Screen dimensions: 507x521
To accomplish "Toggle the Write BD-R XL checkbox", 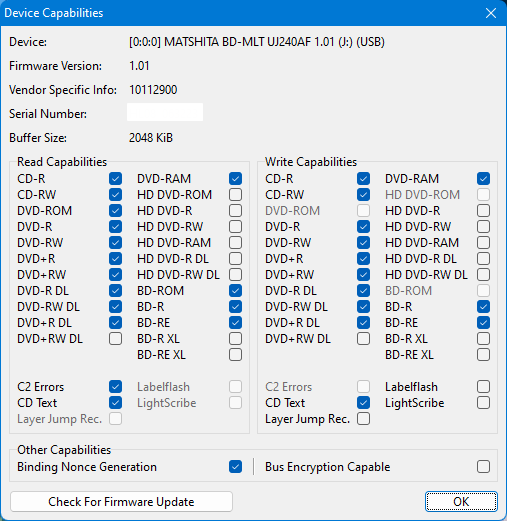I will pyautogui.click(x=483, y=339).
